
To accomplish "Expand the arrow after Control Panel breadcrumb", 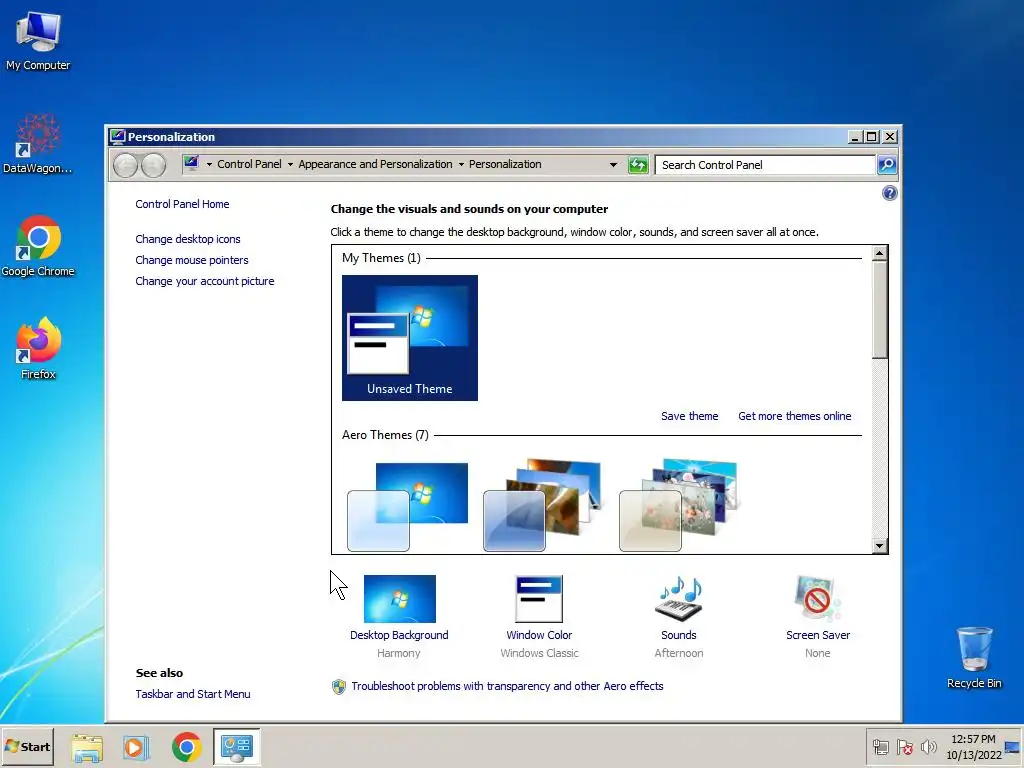I will [x=290, y=165].
